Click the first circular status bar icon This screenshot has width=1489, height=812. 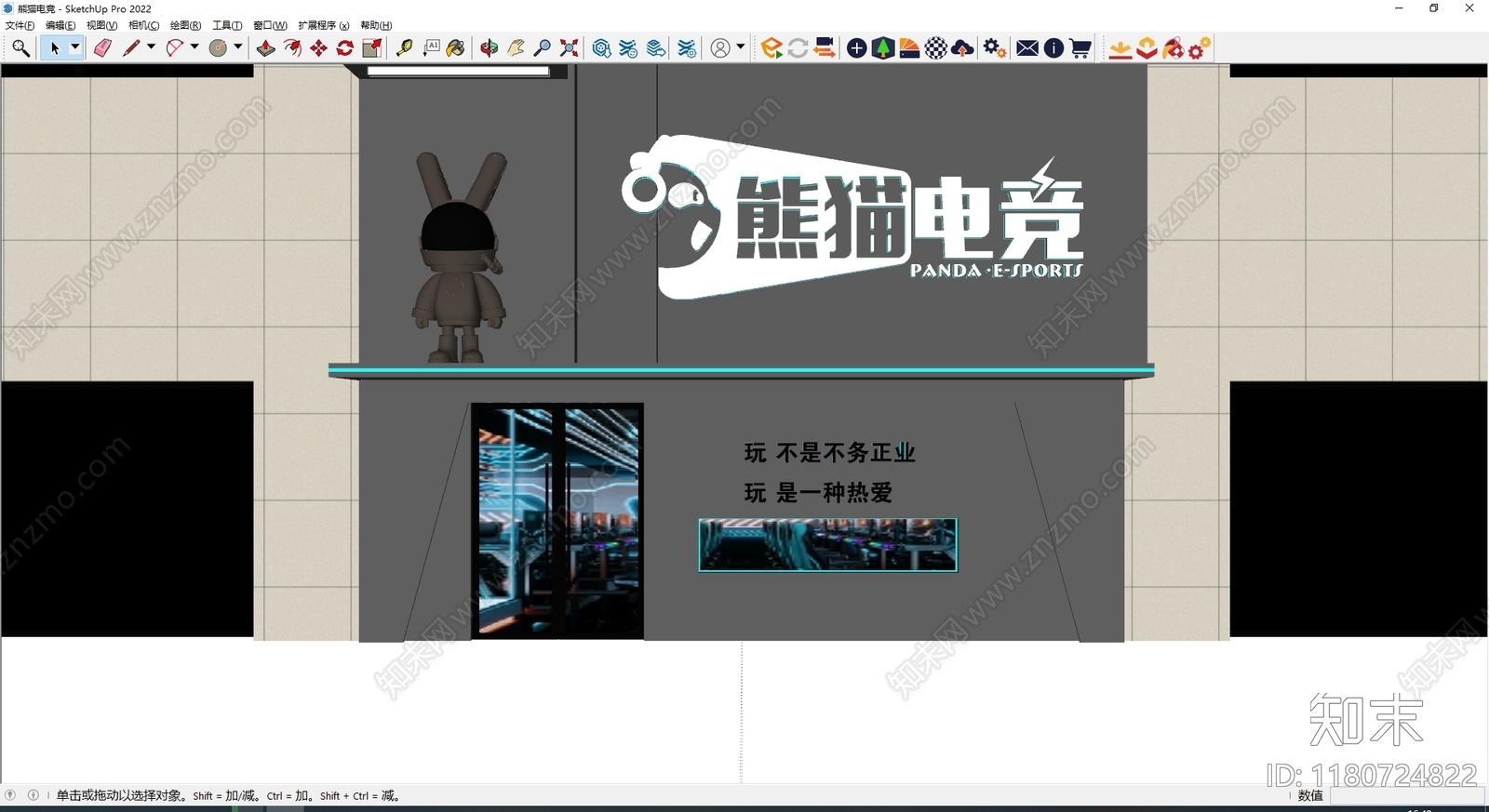(10, 795)
